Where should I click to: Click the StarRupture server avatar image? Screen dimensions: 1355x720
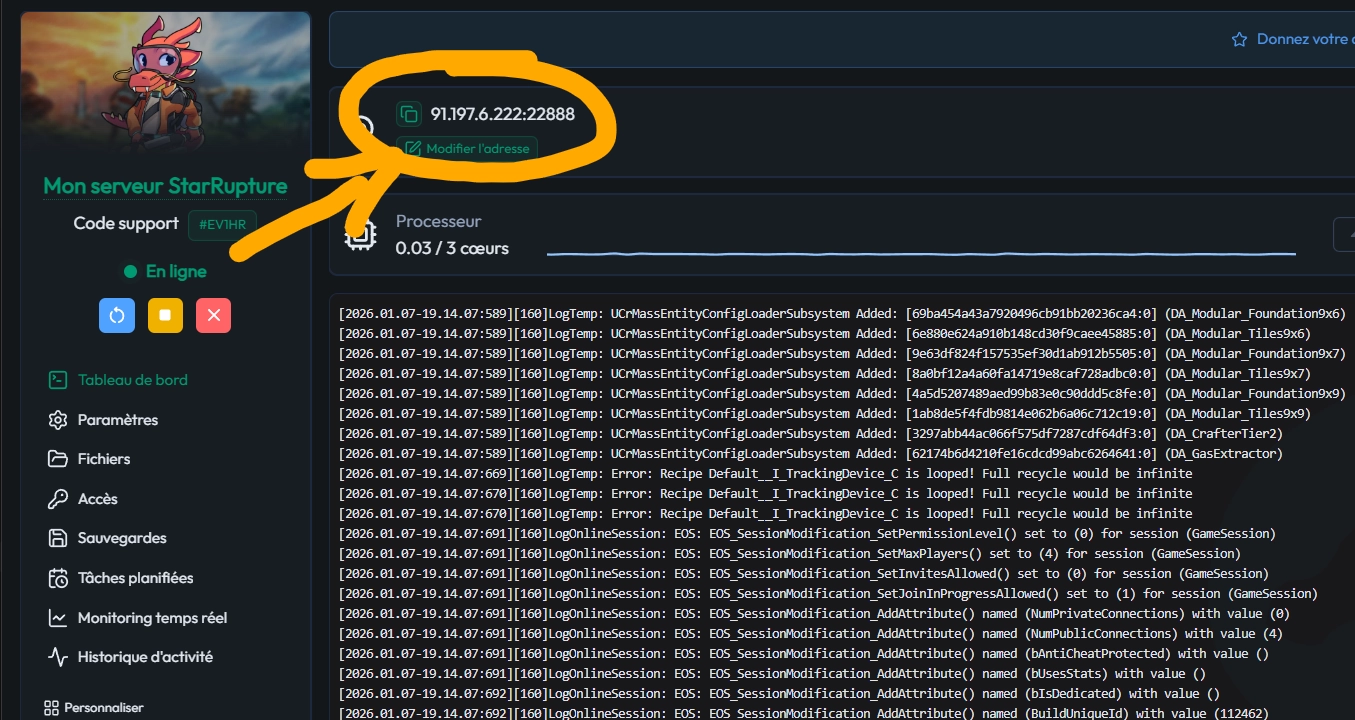point(165,85)
